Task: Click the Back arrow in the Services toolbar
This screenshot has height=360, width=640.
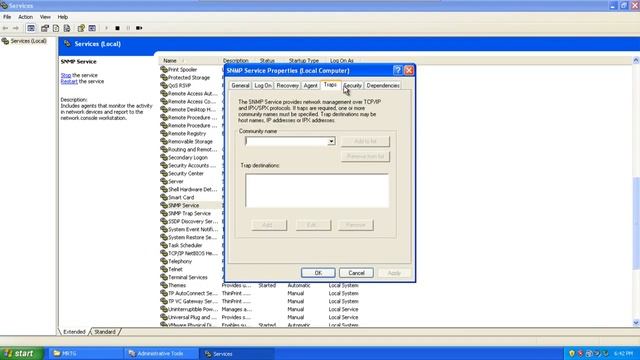Action: [5, 28]
